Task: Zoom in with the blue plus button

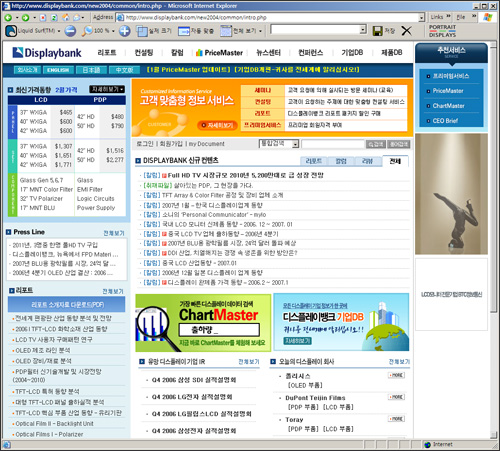Action: pos(125,31)
